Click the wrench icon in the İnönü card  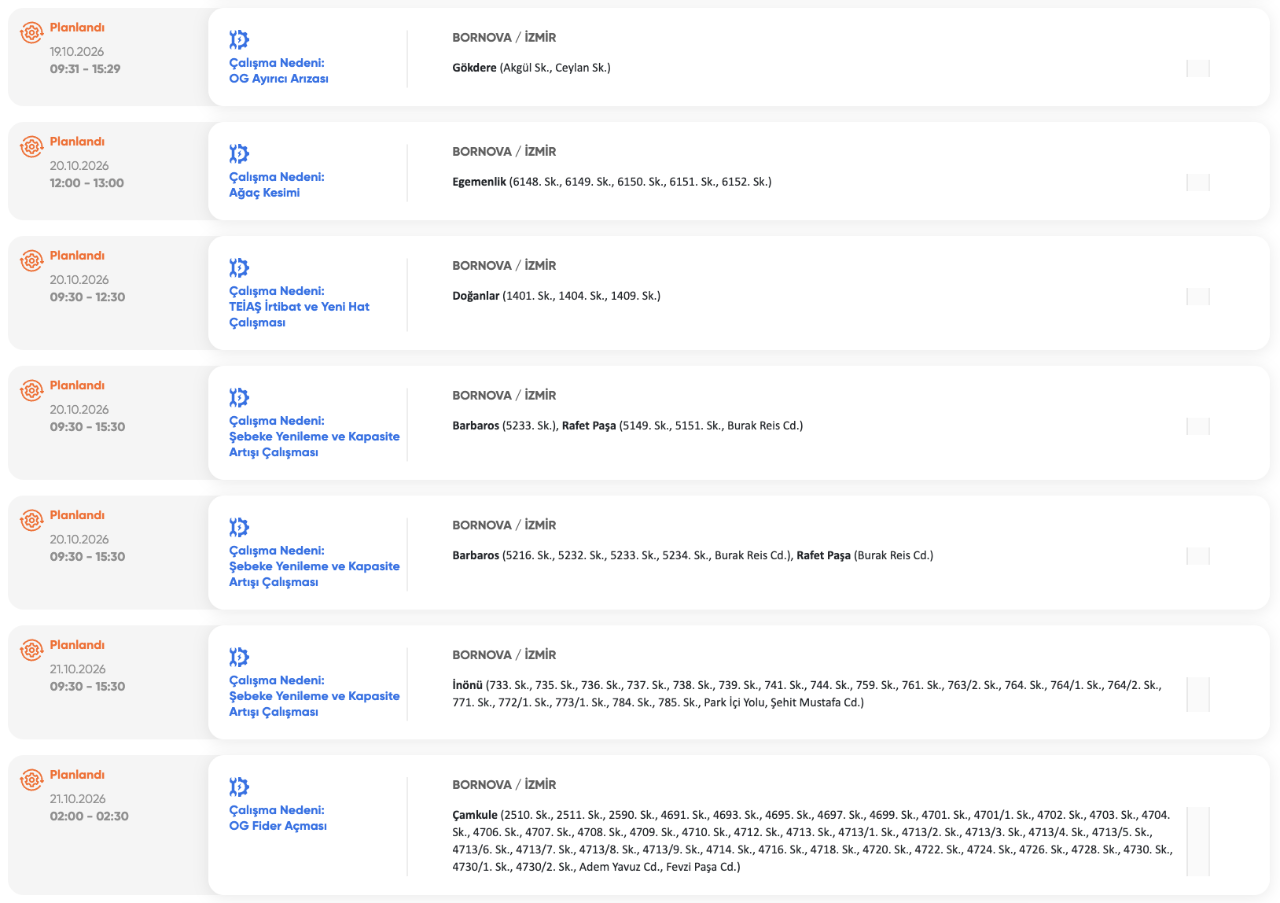(239, 657)
